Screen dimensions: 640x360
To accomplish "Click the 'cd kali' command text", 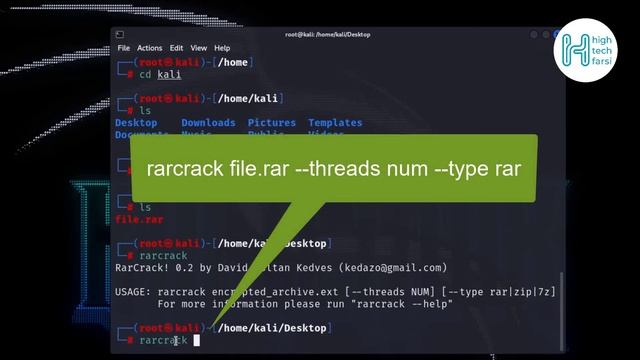I will [160, 75].
